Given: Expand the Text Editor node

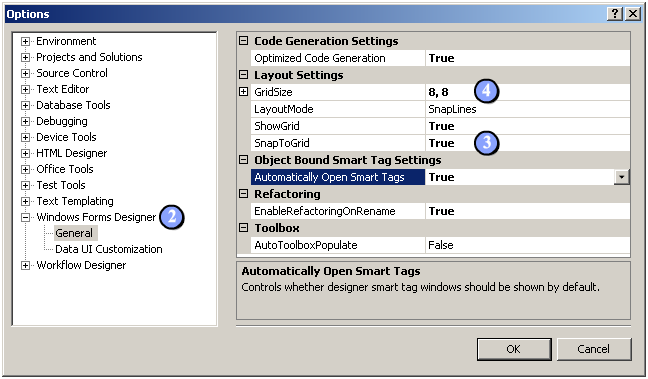Looking at the screenshot, I should point(26,89).
